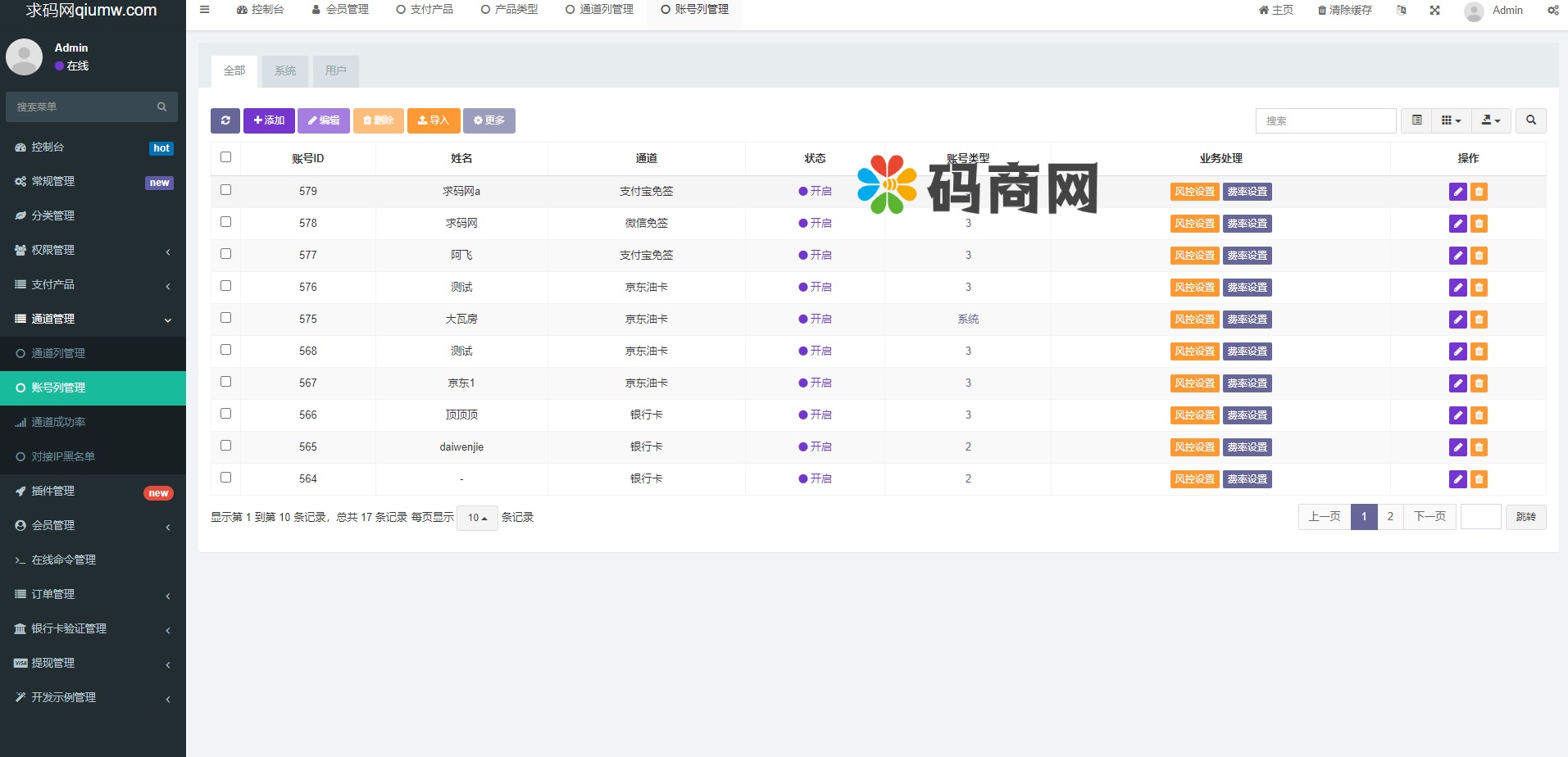Open the page size dropdown showing 10
The image size is (1568, 757).
[x=477, y=518]
